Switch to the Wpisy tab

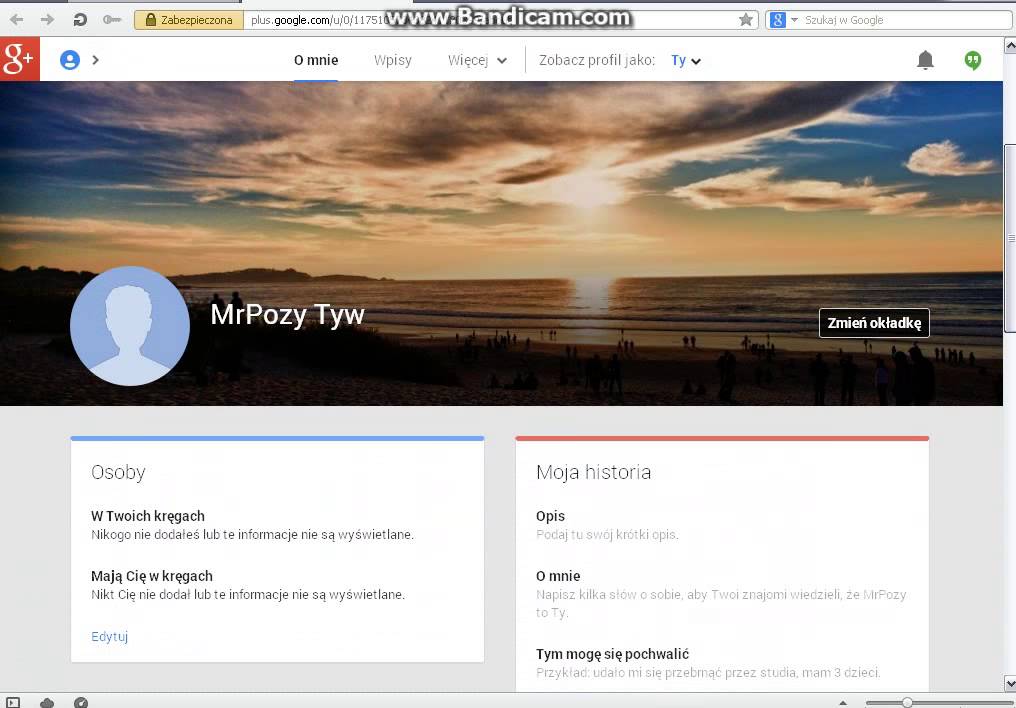point(393,60)
